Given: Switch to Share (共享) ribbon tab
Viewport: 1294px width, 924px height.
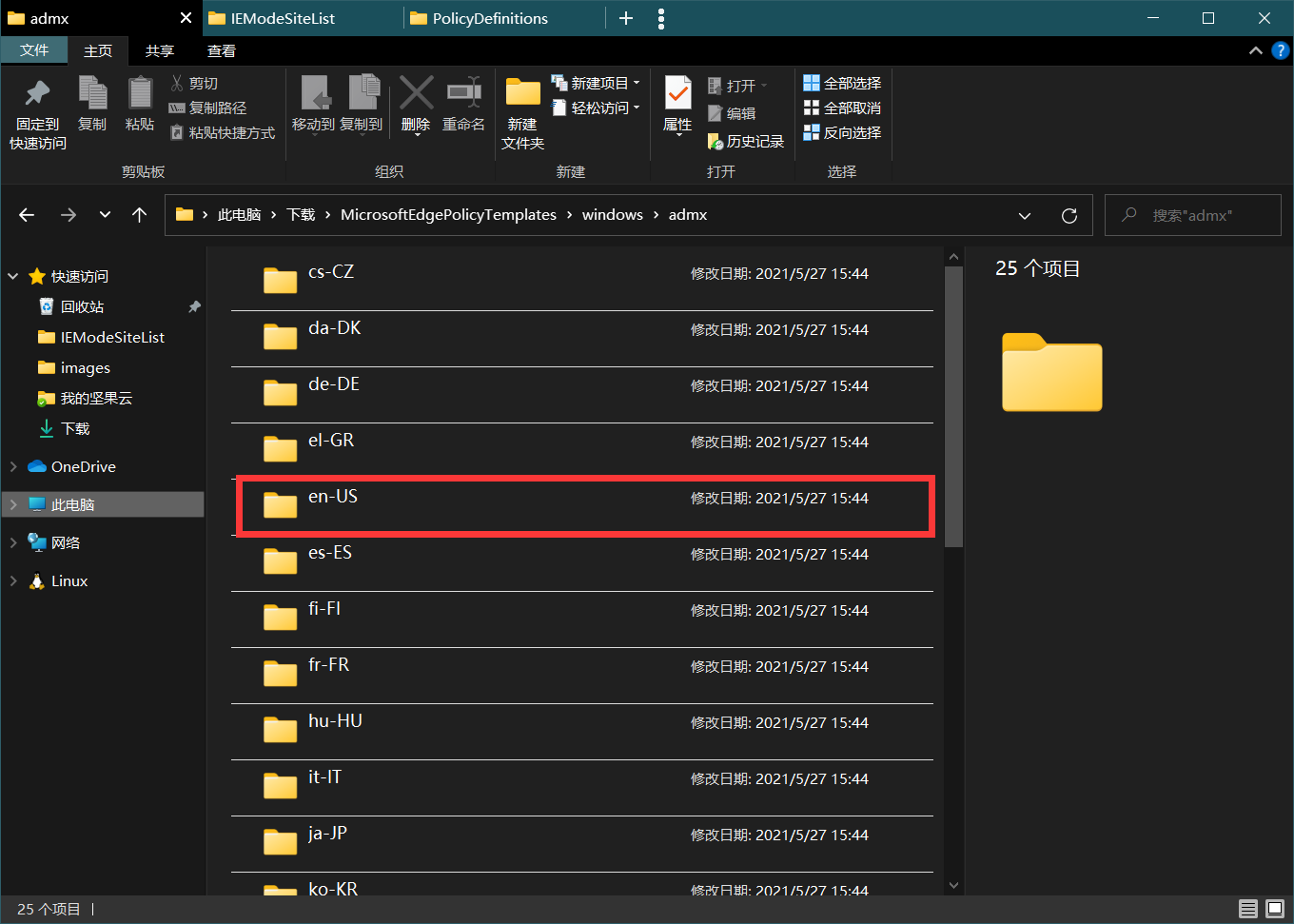Looking at the screenshot, I should tap(160, 50).
